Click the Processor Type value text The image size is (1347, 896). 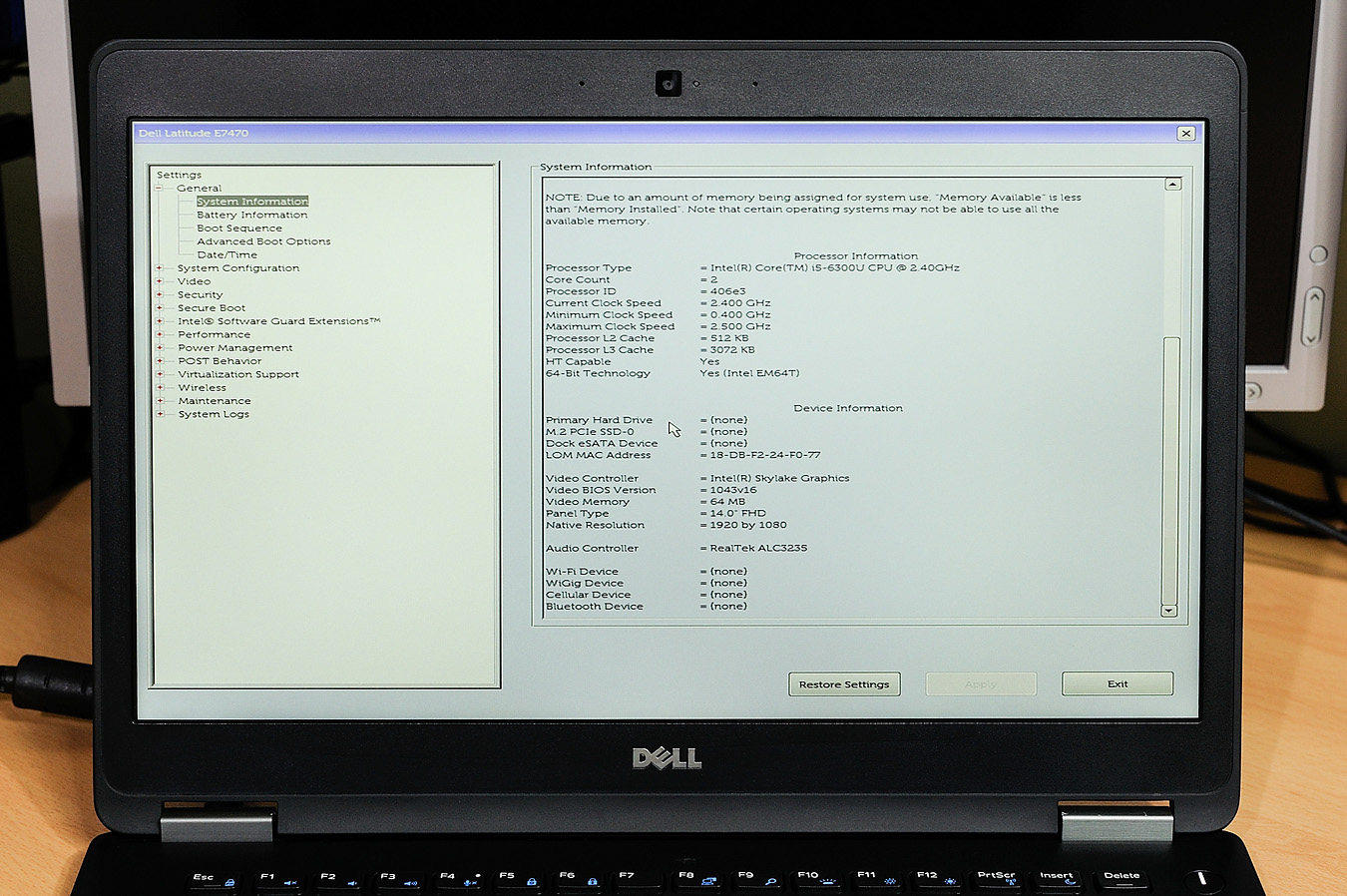pyautogui.click(x=834, y=267)
